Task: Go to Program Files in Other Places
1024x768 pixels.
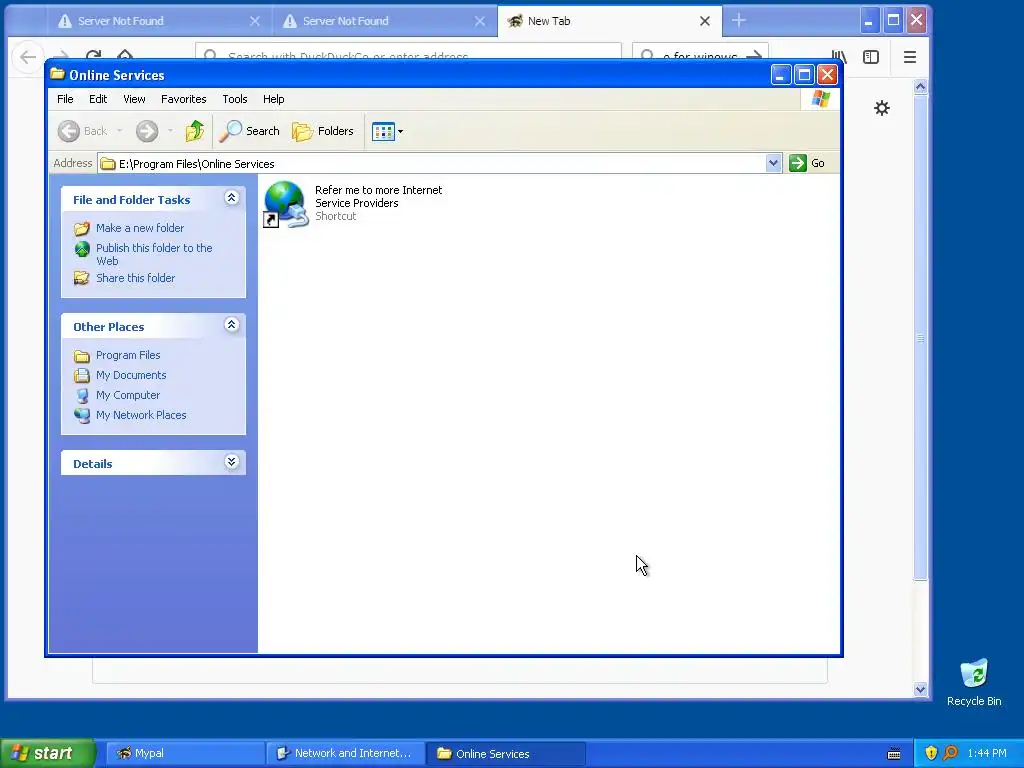Action: click(x=128, y=355)
